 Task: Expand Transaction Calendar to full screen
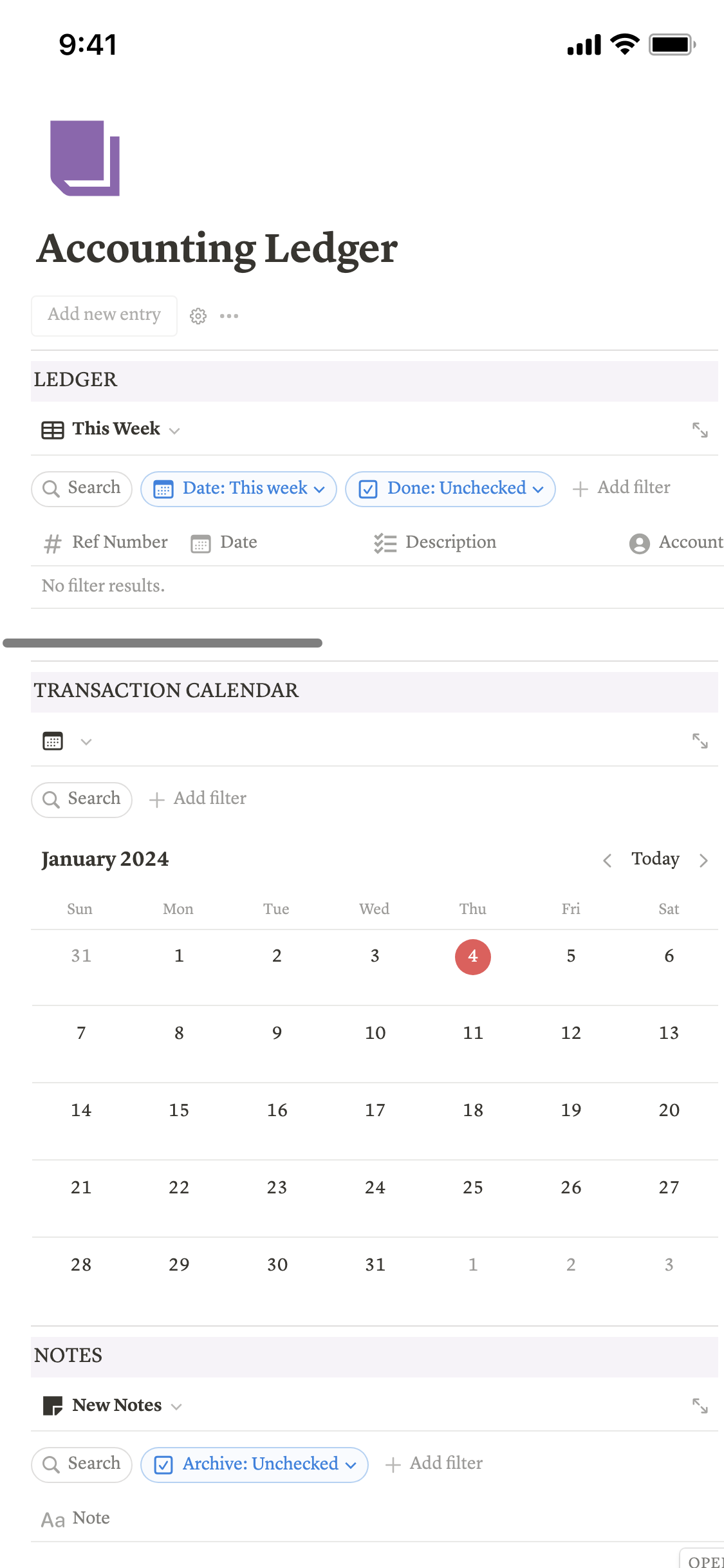coord(700,742)
